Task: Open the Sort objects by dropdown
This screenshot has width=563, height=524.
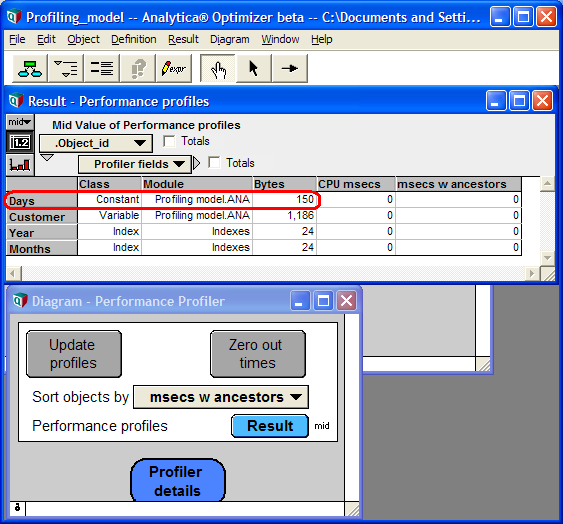Action: (221, 397)
